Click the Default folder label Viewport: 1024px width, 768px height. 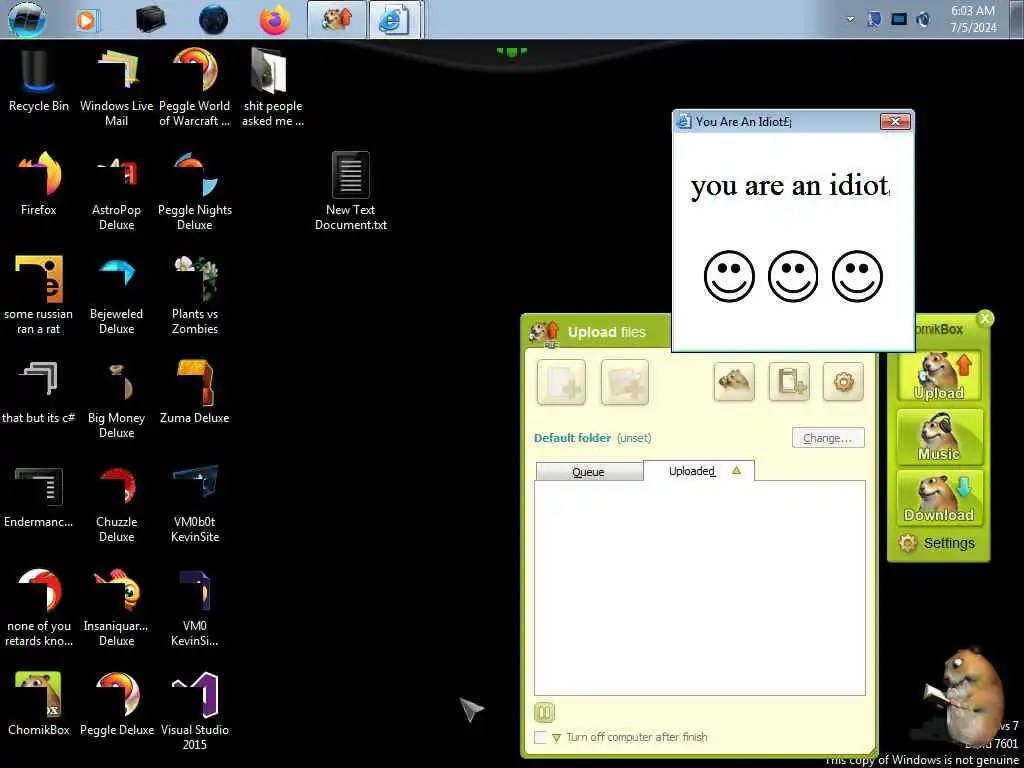(573, 438)
